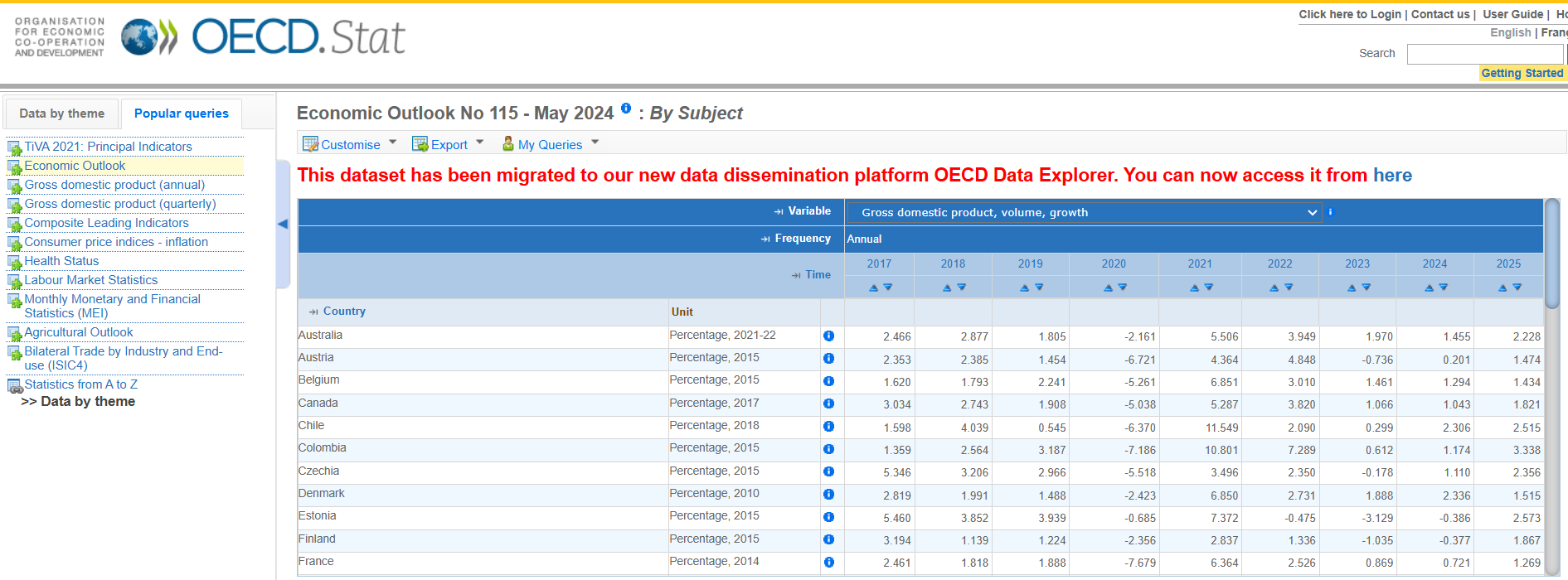Sort 2018 column ascending
The height and width of the screenshot is (580, 1568).
[947, 288]
